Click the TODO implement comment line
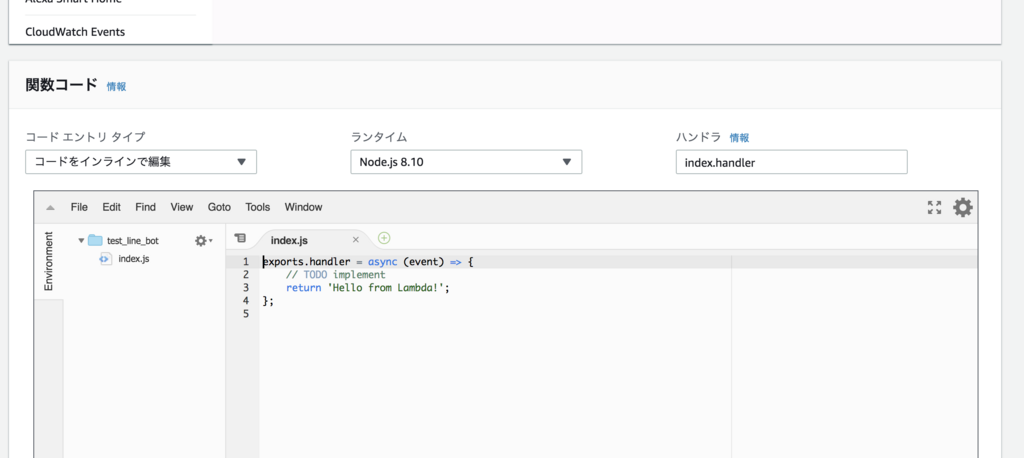 (x=336, y=275)
